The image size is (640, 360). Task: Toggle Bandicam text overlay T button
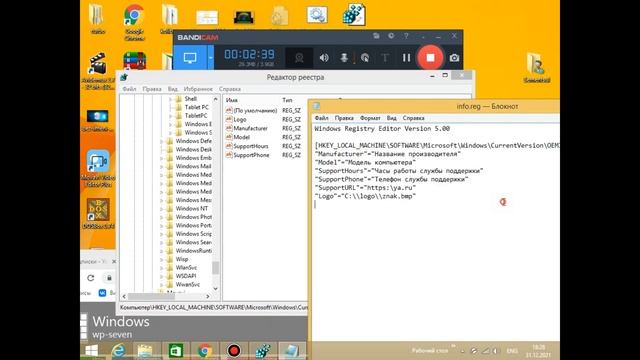tap(385, 58)
